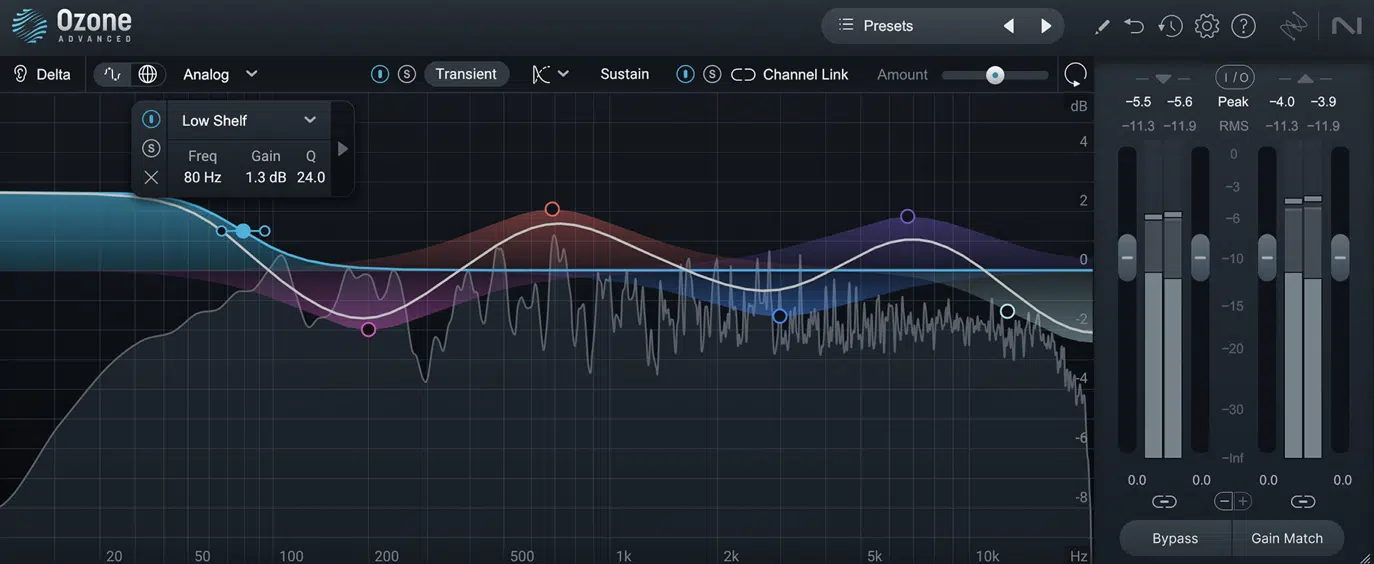This screenshot has height=564, width=1374.
Task: Switch to the globe view icon
Action: pyautogui.click(x=147, y=74)
